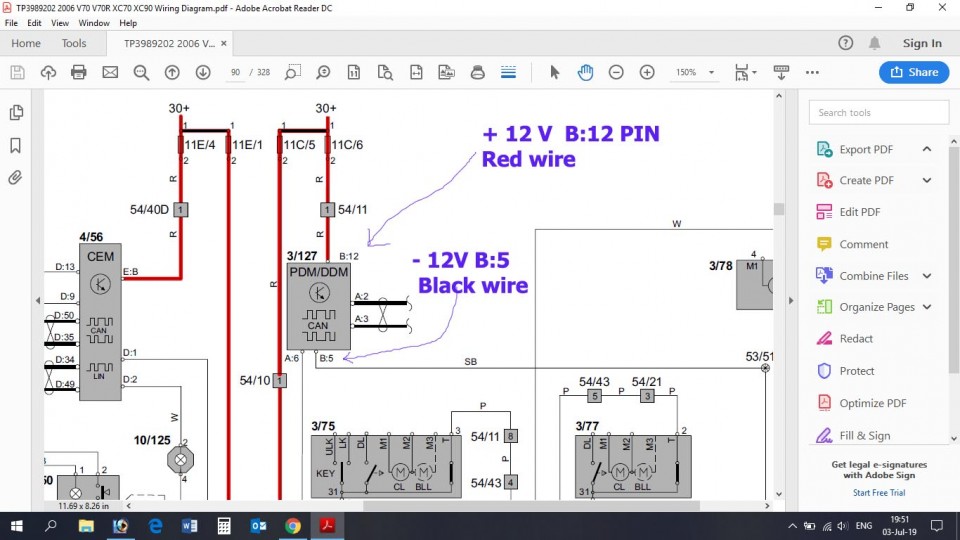Click the blue Share button
Viewport: 960px width, 540px height.
click(x=914, y=72)
